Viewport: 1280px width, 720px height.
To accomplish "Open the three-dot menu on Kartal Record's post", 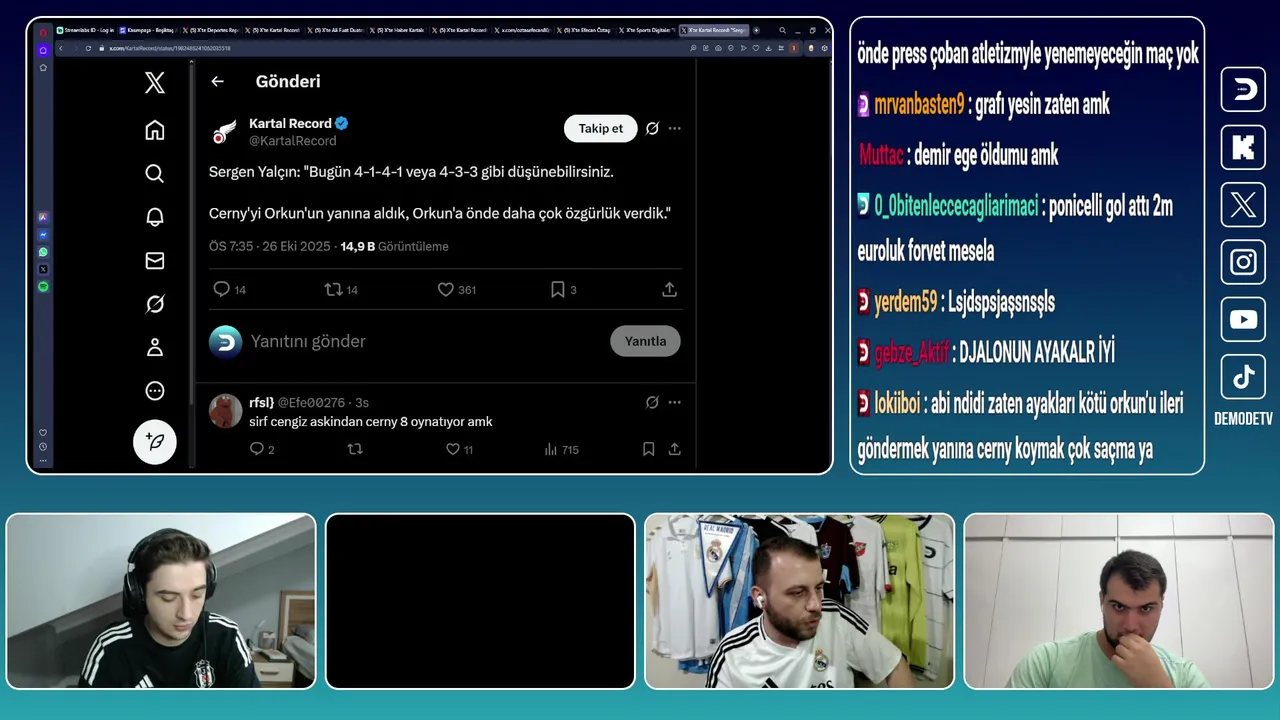I will (x=675, y=128).
